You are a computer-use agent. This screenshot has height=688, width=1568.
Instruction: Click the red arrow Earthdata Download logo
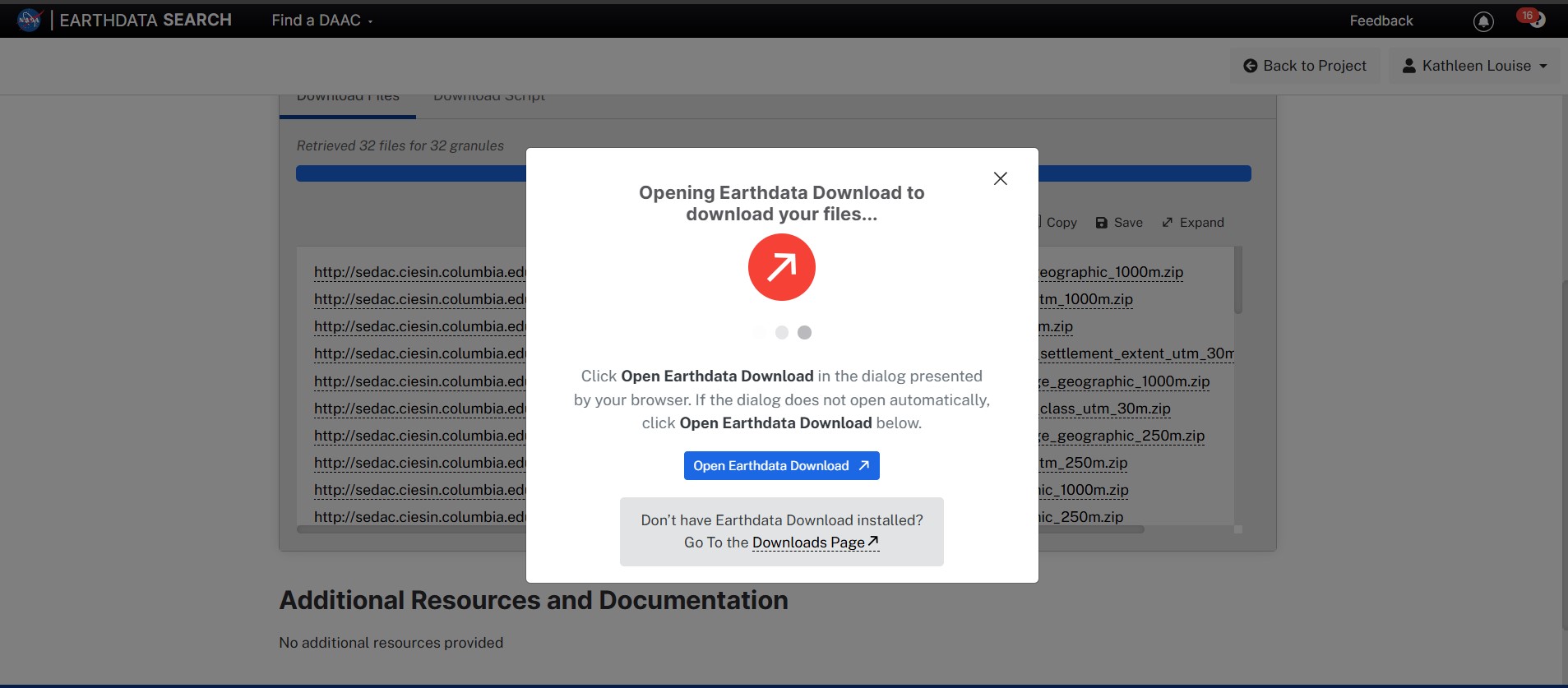(x=781, y=267)
